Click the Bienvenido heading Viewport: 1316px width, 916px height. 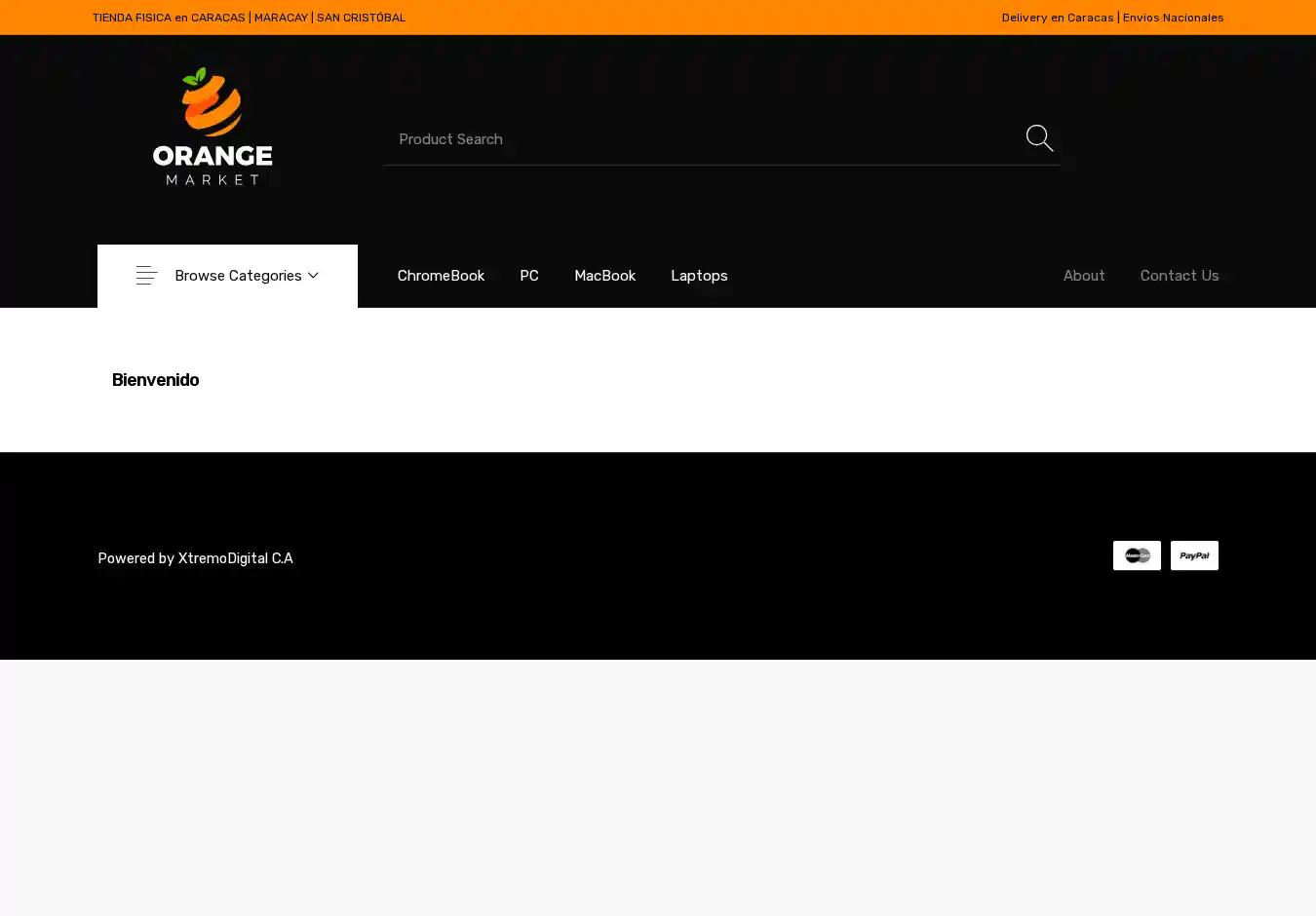(155, 380)
